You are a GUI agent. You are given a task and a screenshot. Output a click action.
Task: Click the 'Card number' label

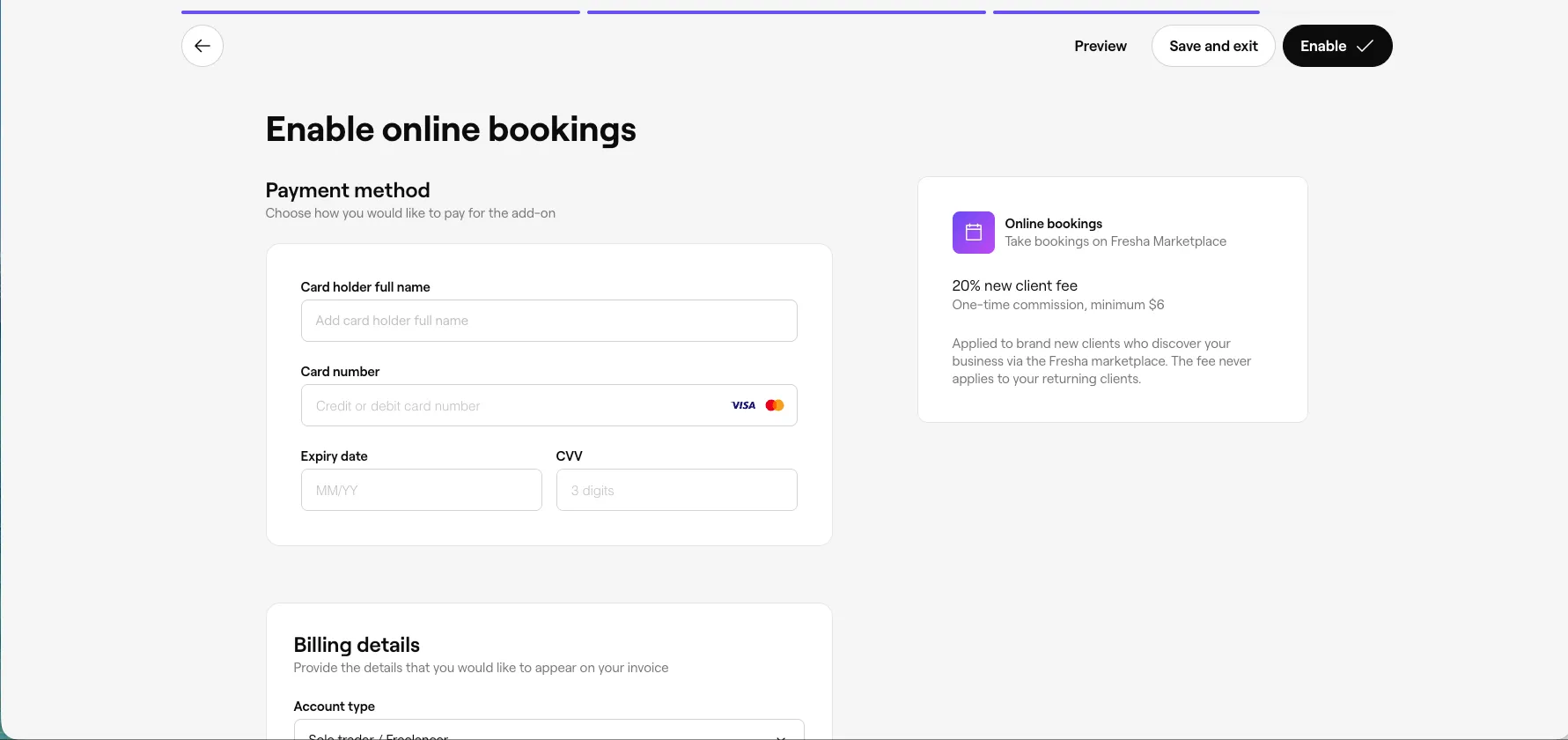[340, 372]
